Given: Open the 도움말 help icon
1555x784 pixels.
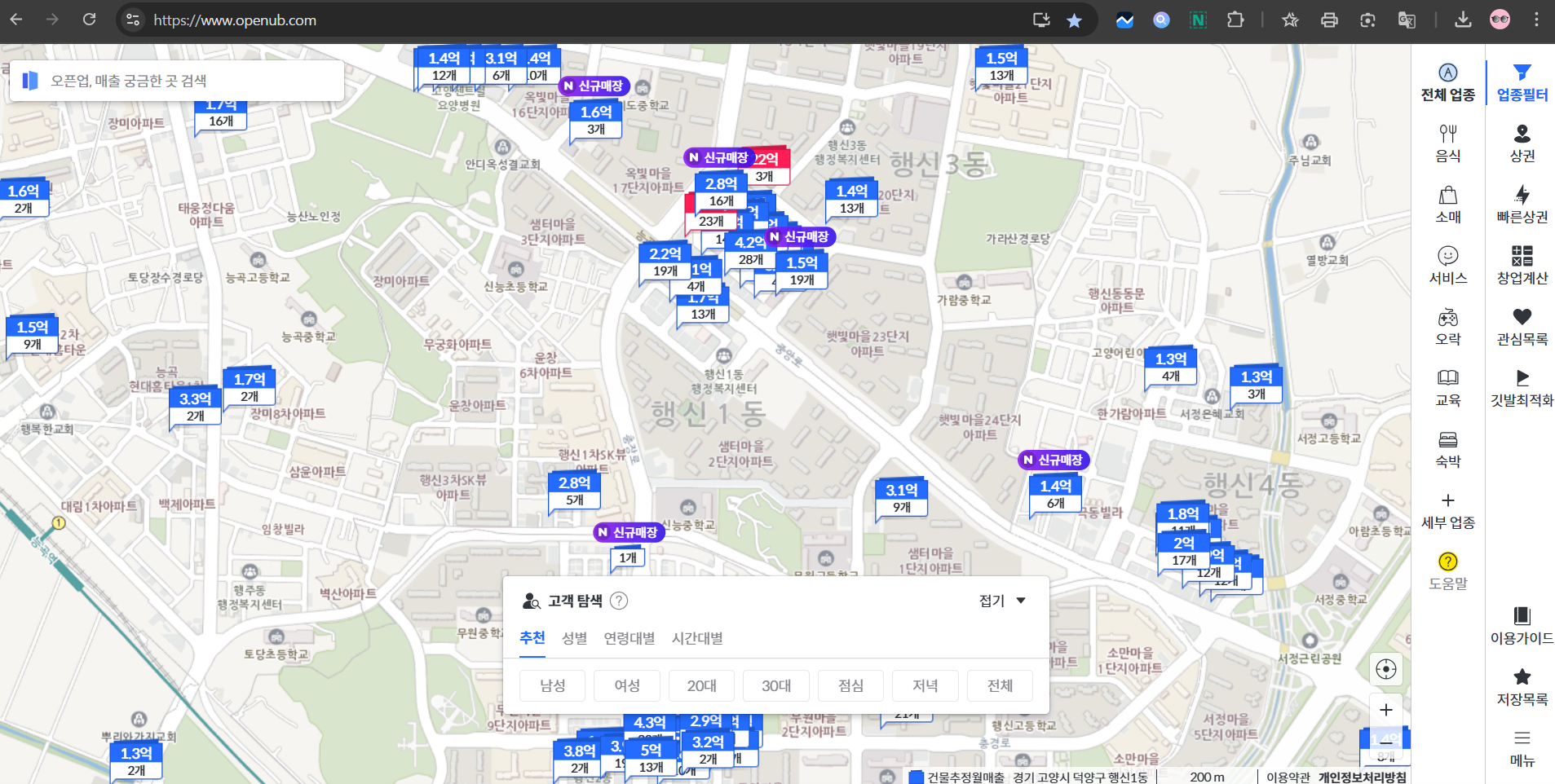Looking at the screenshot, I should pyautogui.click(x=1447, y=562).
